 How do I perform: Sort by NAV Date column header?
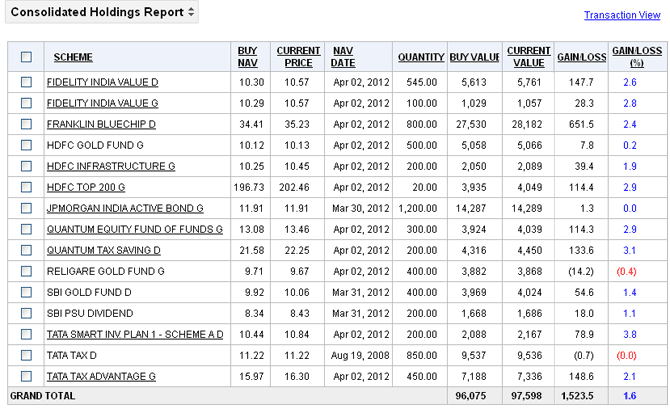[343, 57]
